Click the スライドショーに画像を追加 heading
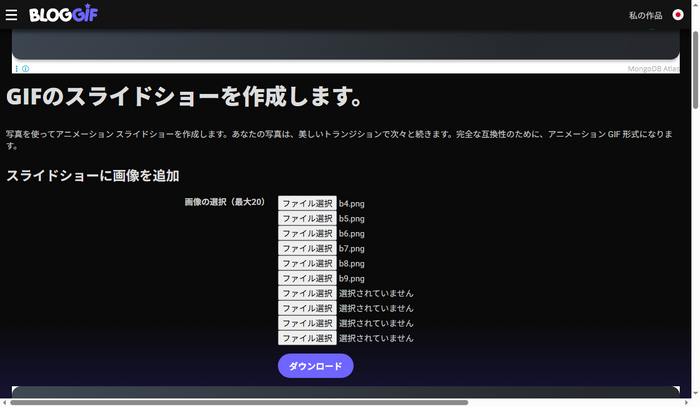Image resolution: width=700 pixels, height=407 pixels. 93,175
